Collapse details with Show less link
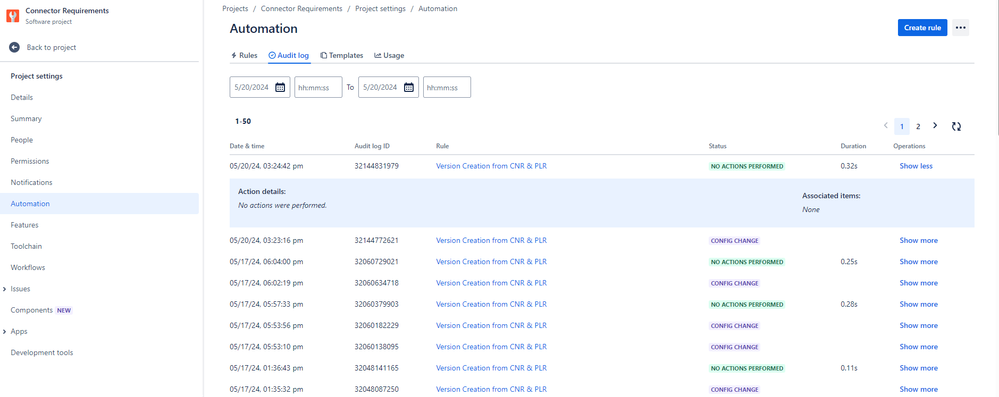 tap(916, 166)
